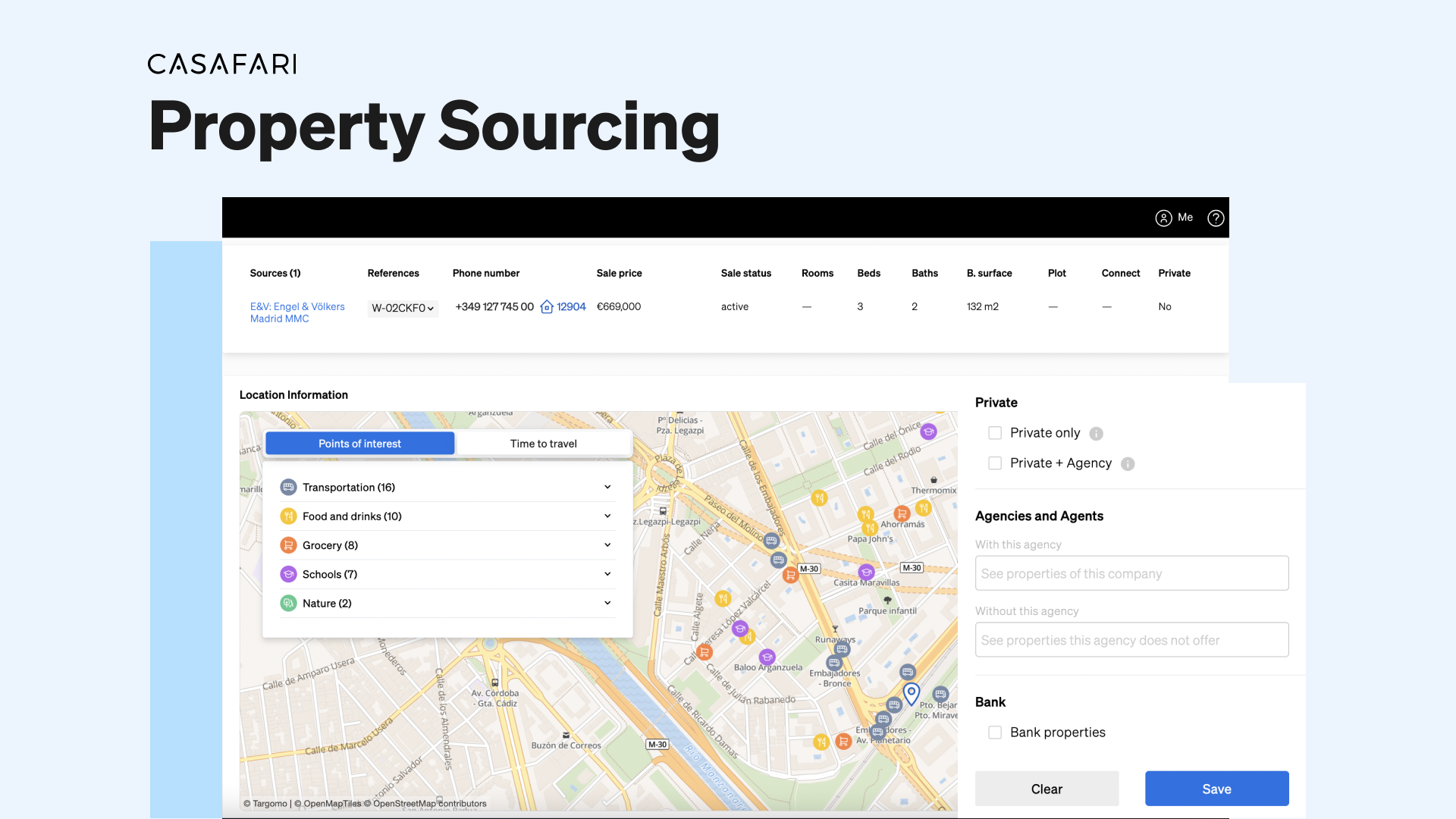1456x819 pixels.
Task: Open the OpenStreetMap contributors attribution link
Action: coord(425,804)
